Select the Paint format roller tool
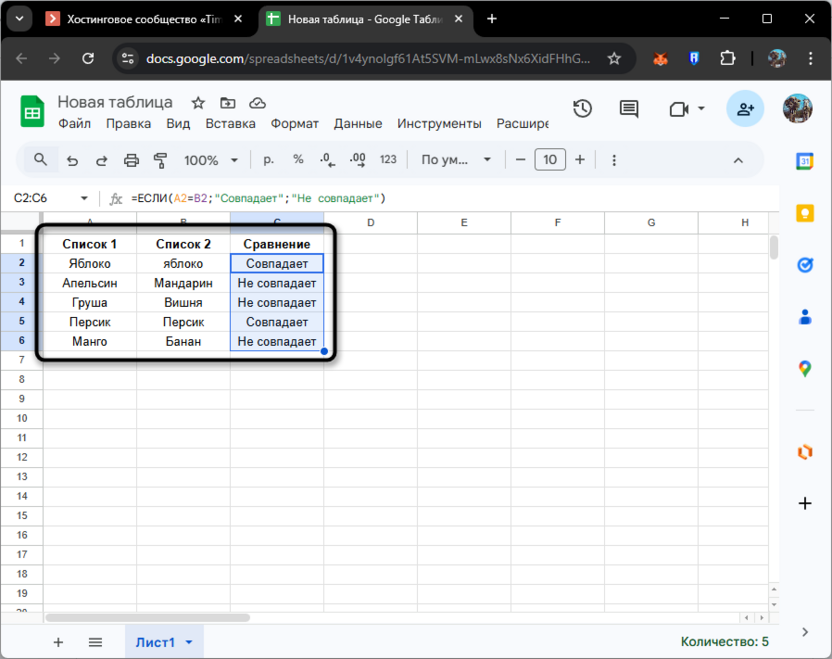The height and width of the screenshot is (659, 832). point(160,160)
